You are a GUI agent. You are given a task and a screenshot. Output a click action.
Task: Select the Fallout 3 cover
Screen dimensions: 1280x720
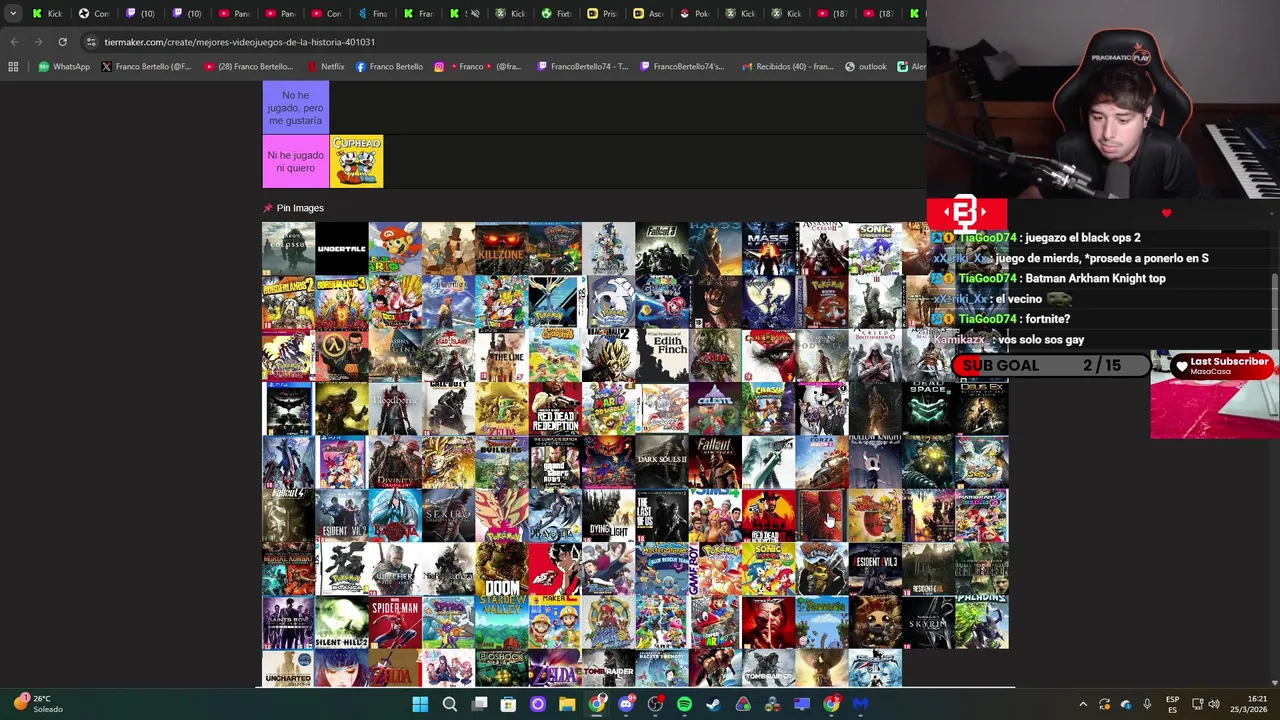click(x=661, y=248)
